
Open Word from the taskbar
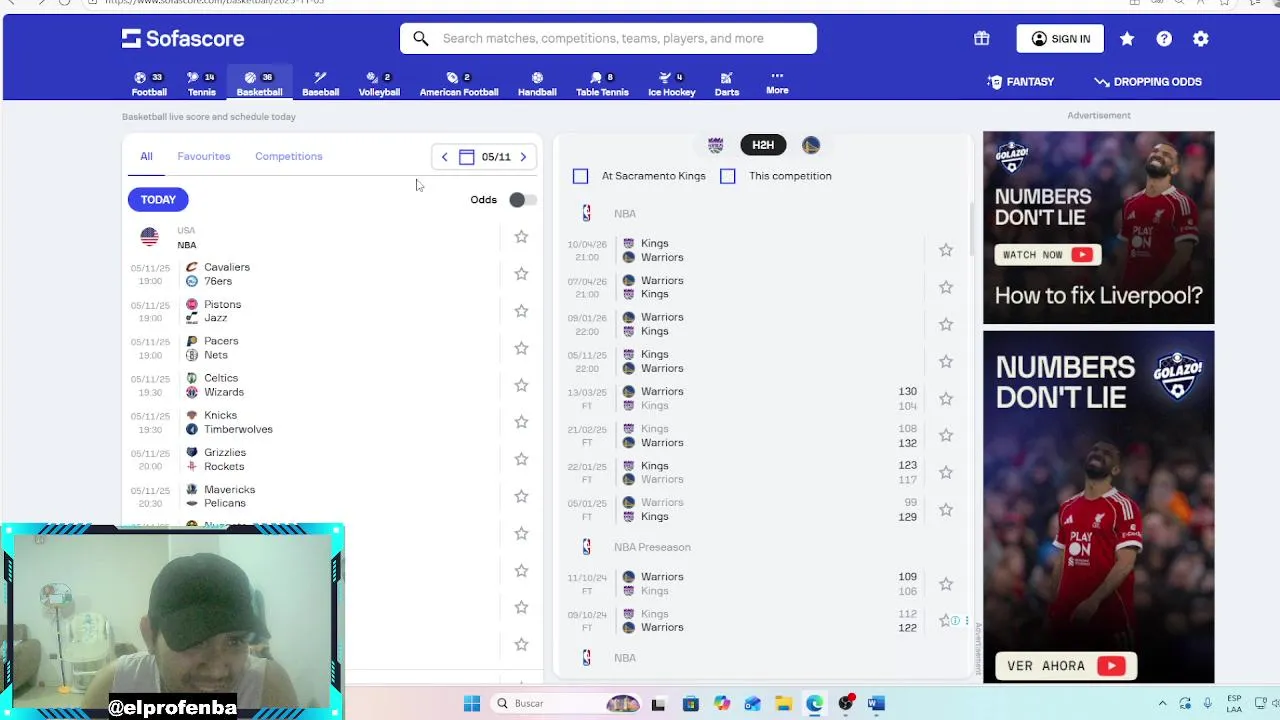coord(876,704)
